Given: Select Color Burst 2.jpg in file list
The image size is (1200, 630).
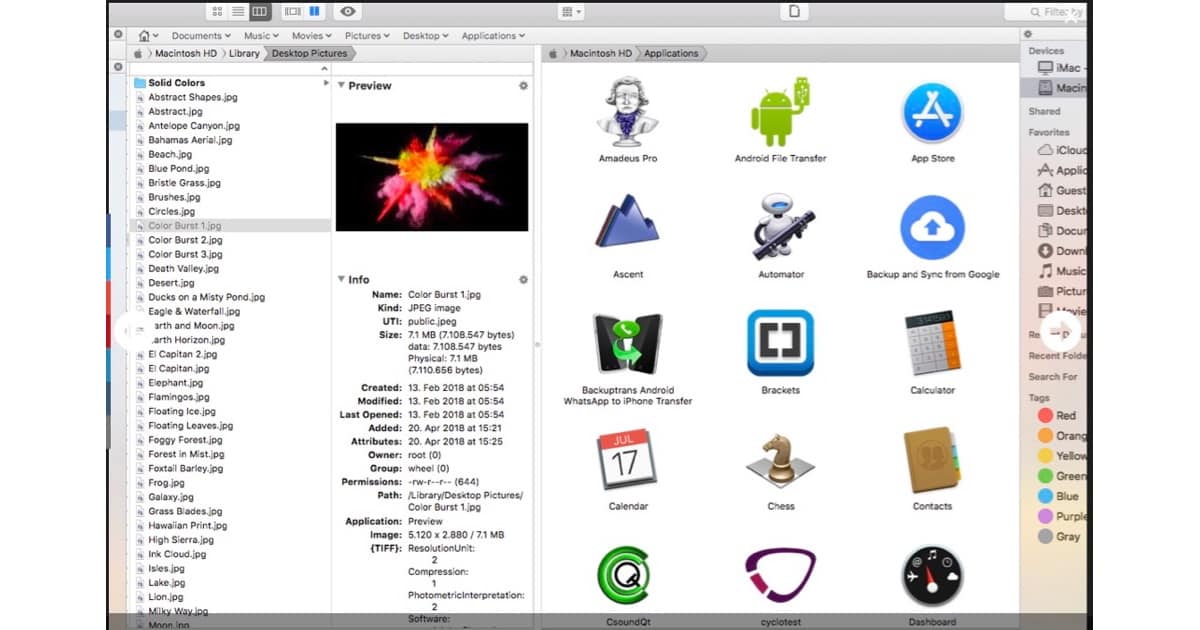Looking at the screenshot, I should point(185,240).
